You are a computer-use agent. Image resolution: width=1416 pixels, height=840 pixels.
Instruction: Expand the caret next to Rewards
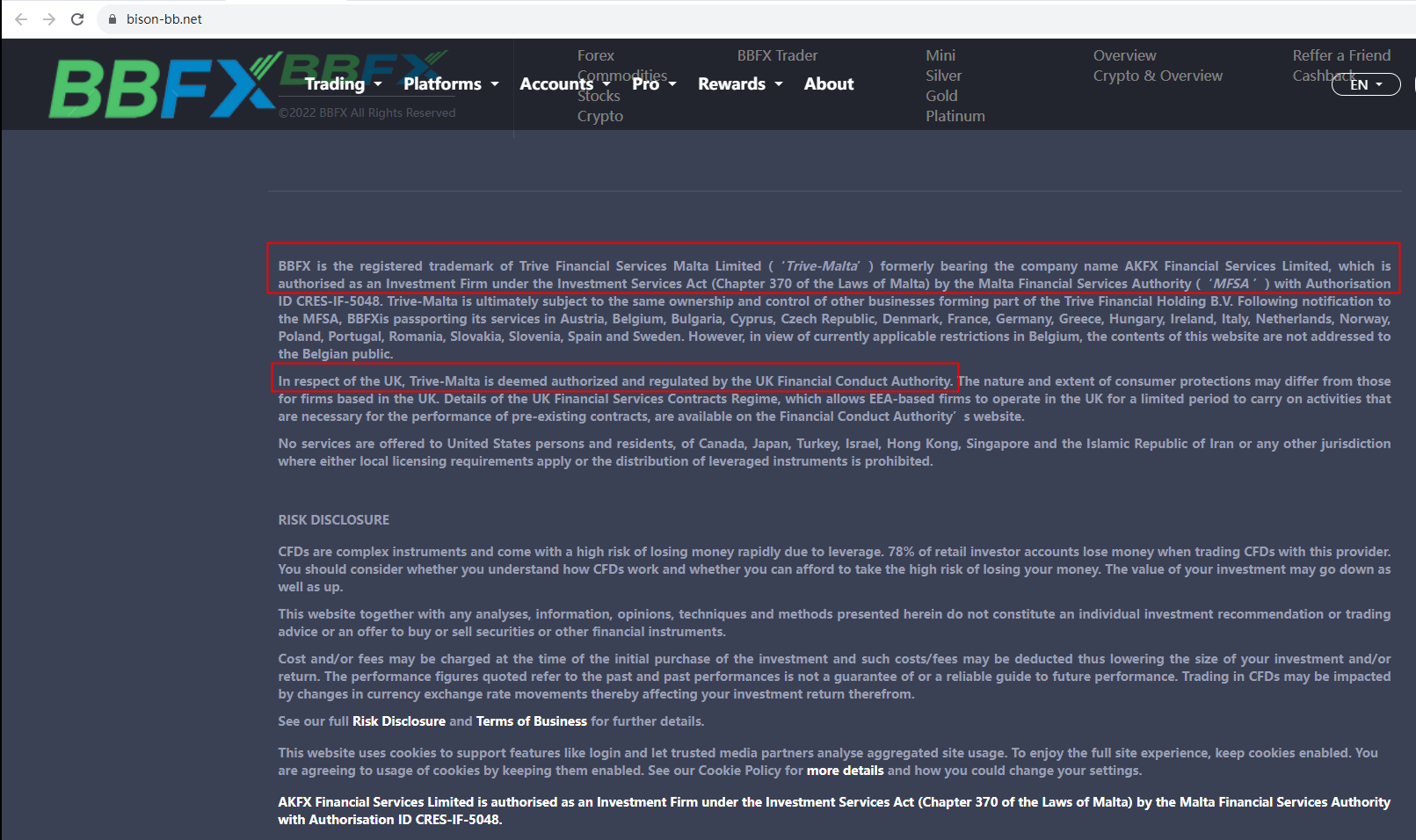pos(779,84)
